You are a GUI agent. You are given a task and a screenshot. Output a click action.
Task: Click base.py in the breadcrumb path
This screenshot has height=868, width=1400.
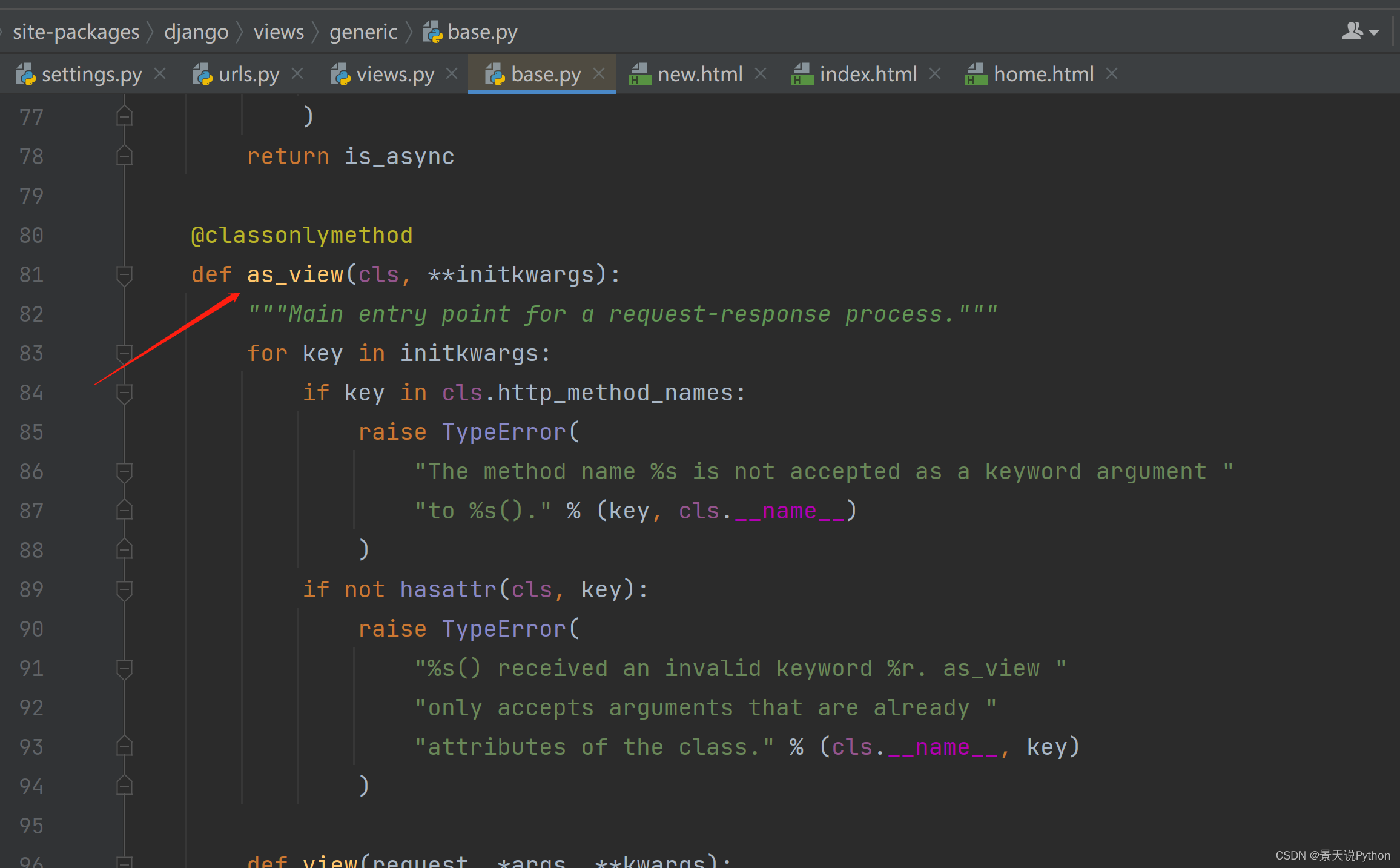(483, 31)
